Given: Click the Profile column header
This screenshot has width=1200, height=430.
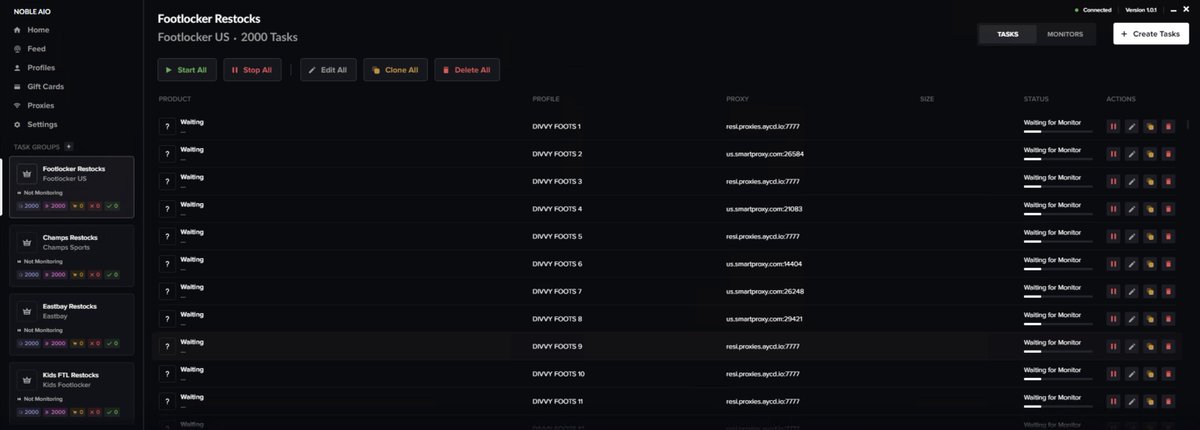Looking at the screenshot, I should click(x=546, y=99).
